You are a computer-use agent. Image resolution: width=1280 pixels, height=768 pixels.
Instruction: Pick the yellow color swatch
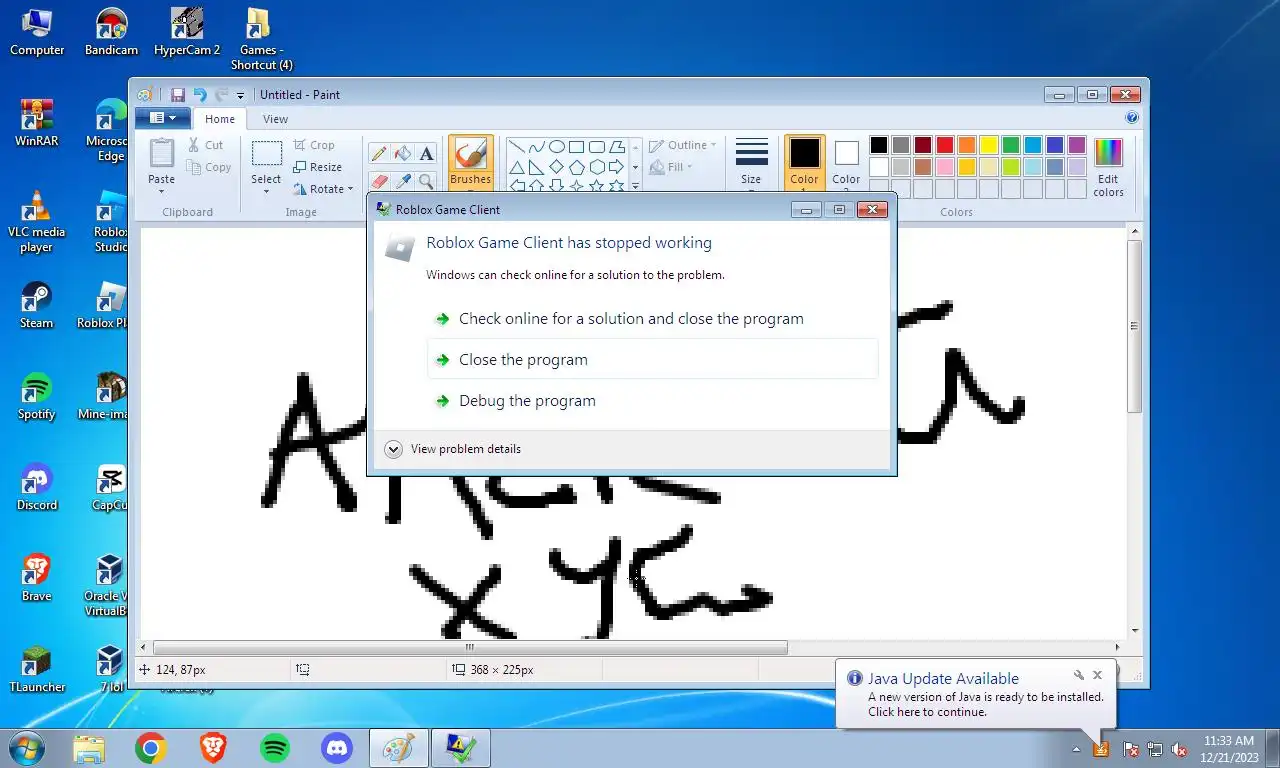(x=989, y=145)
